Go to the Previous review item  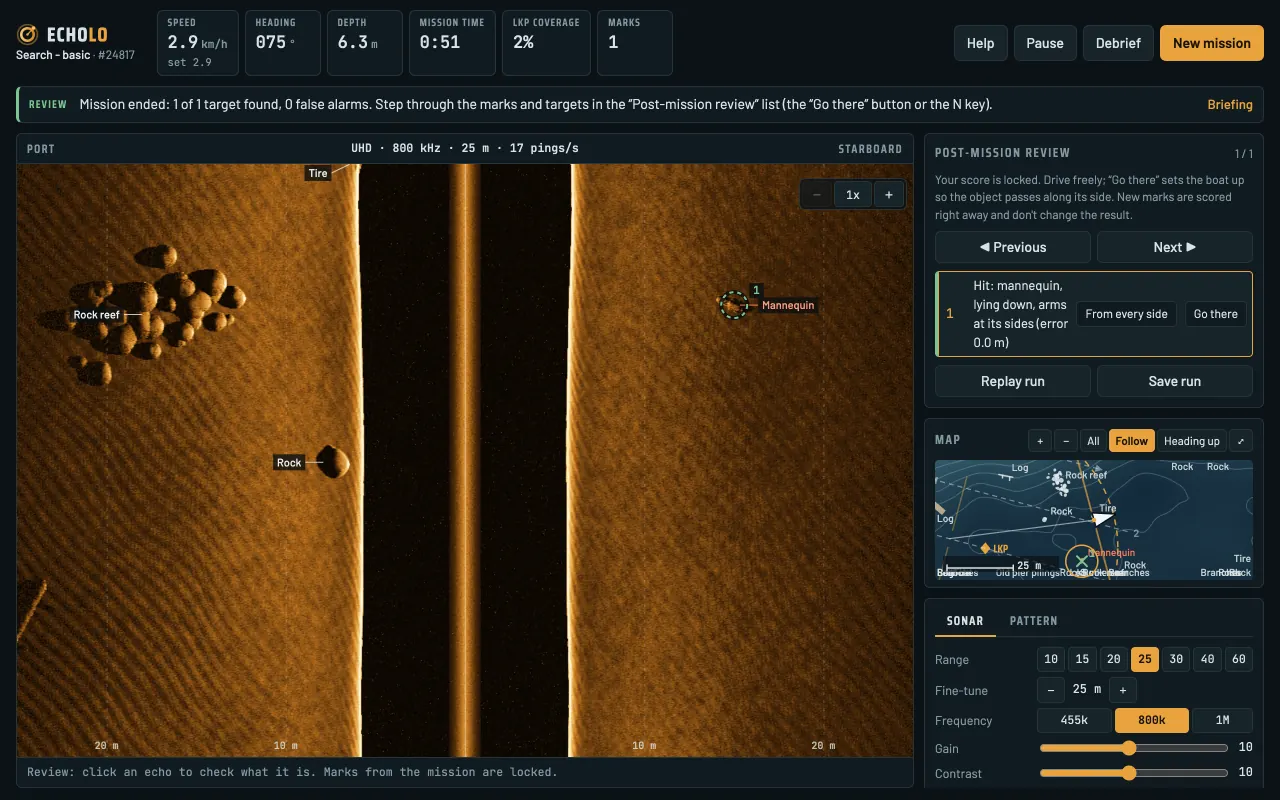point(1013,247)
